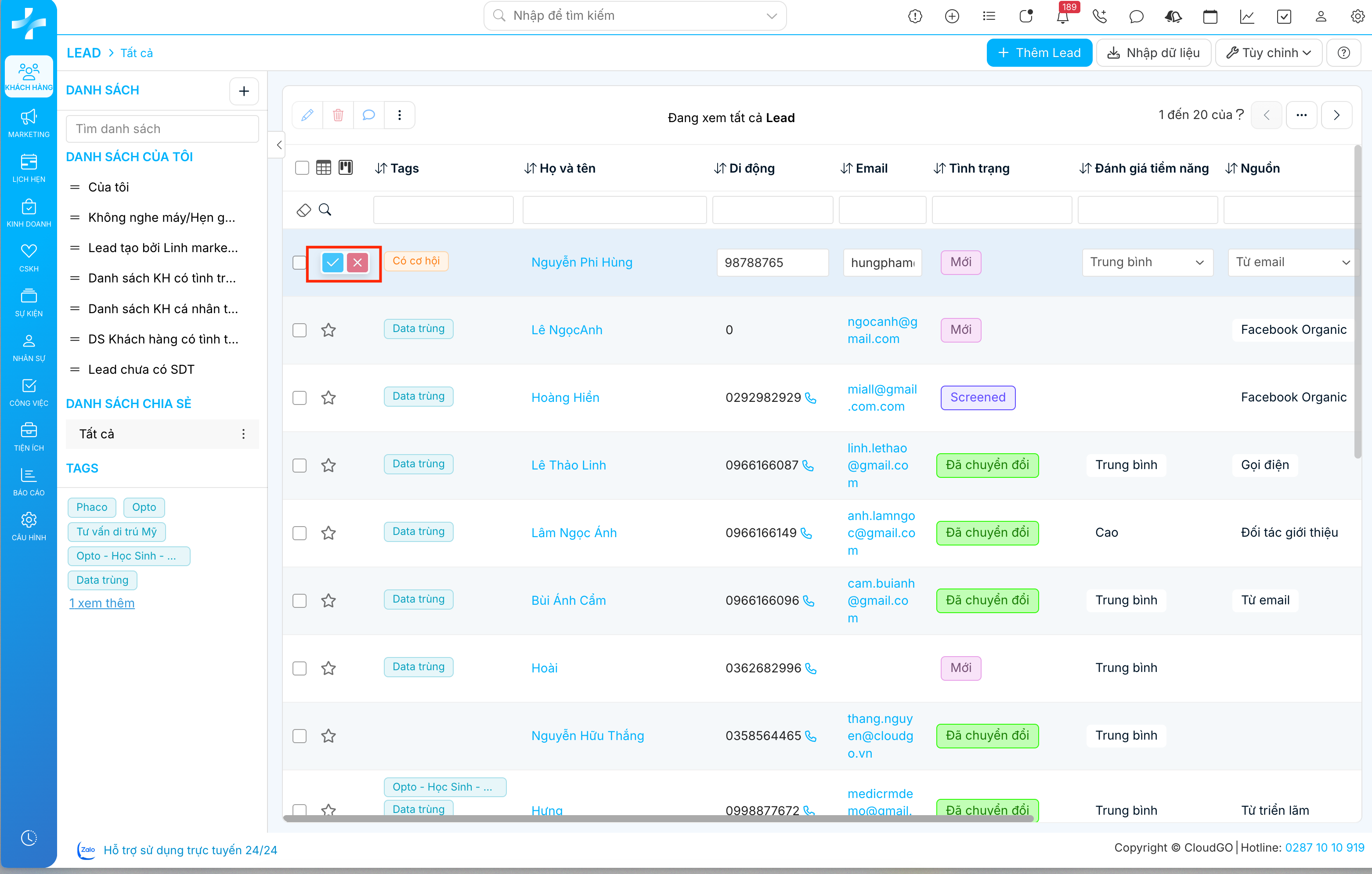Click the blue checkmark save icon

point(332,263)
